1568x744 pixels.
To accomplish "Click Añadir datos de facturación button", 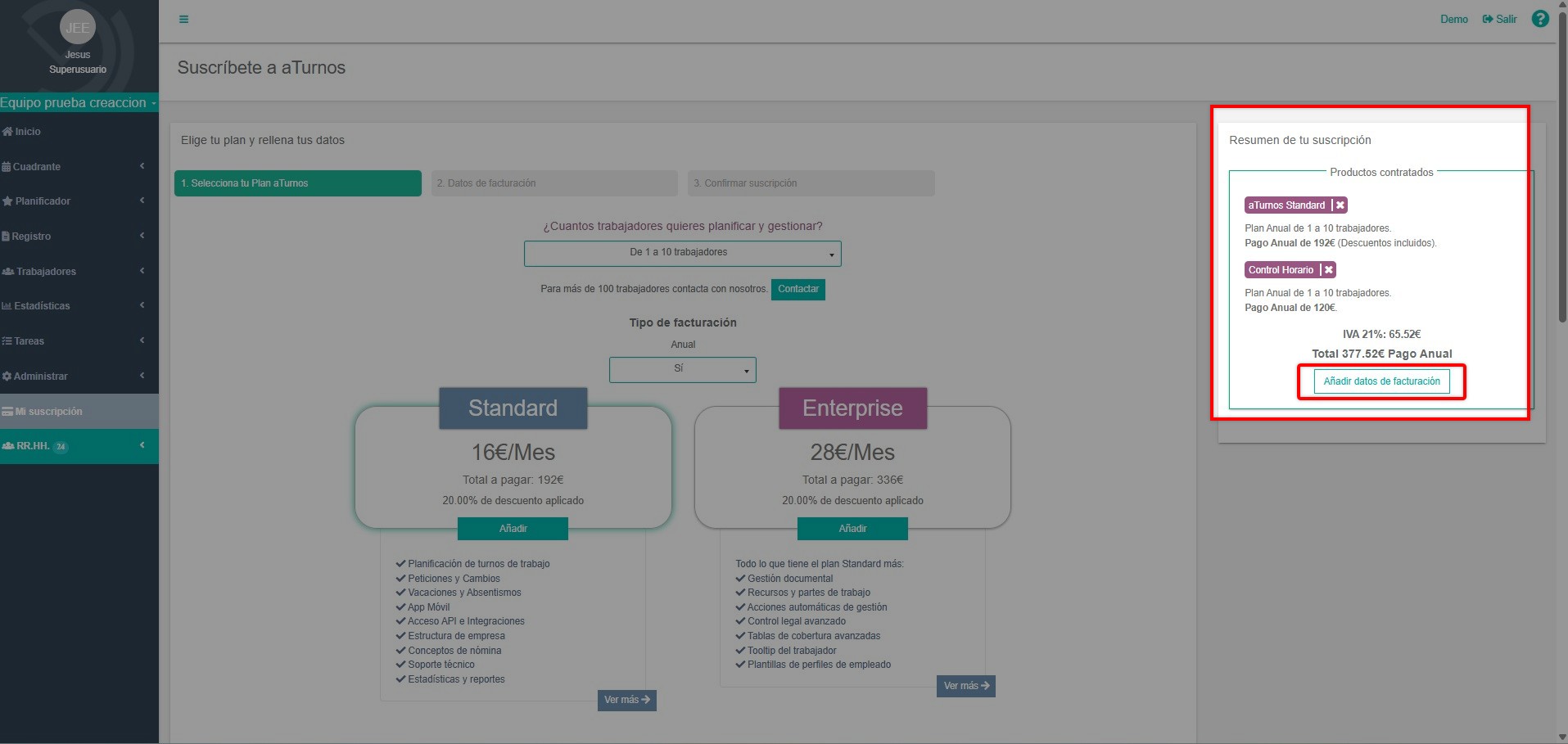I will (x=1381, y=381).
